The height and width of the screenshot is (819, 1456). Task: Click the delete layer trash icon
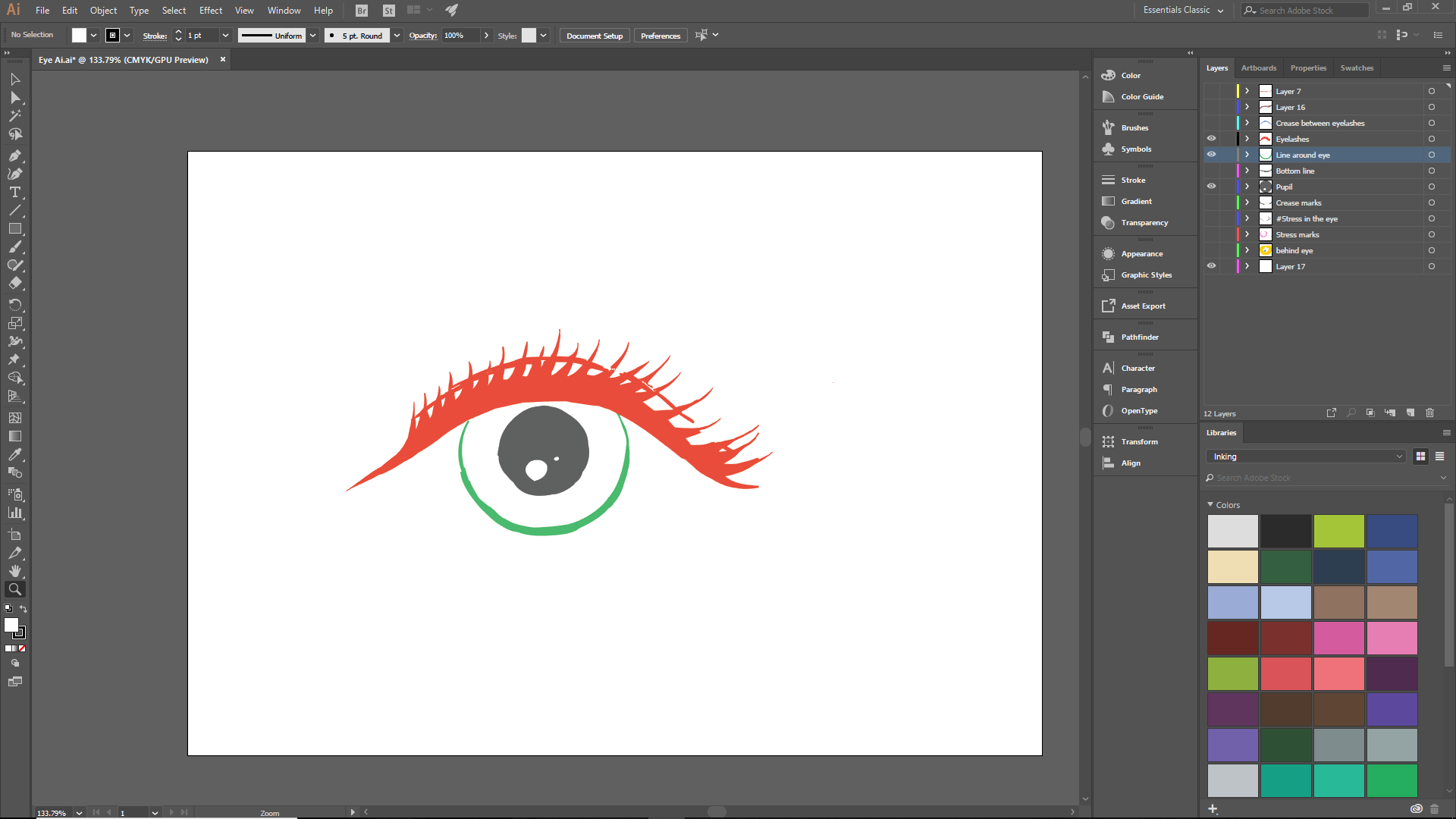pyautogui.click(x=1429, y=413)
